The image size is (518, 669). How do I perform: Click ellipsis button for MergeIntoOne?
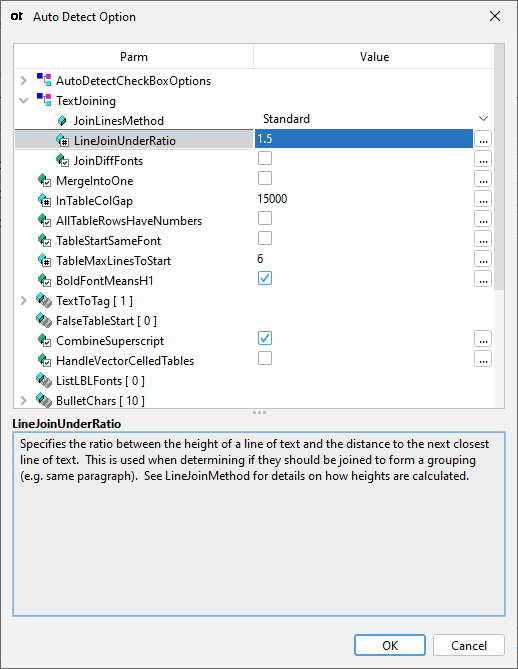(483, 179)
